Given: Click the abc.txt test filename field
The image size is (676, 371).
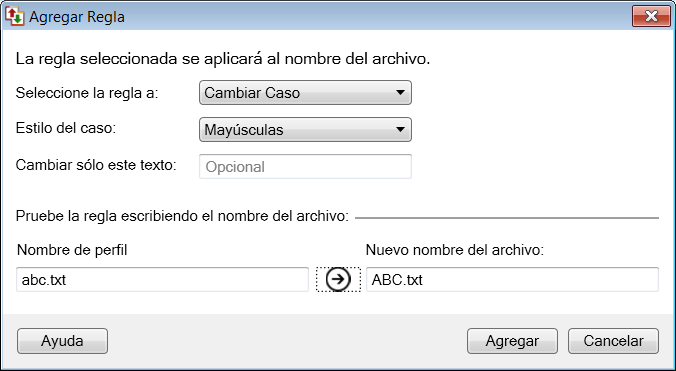Looking at the screenshot, I should (x=163, y=280).
